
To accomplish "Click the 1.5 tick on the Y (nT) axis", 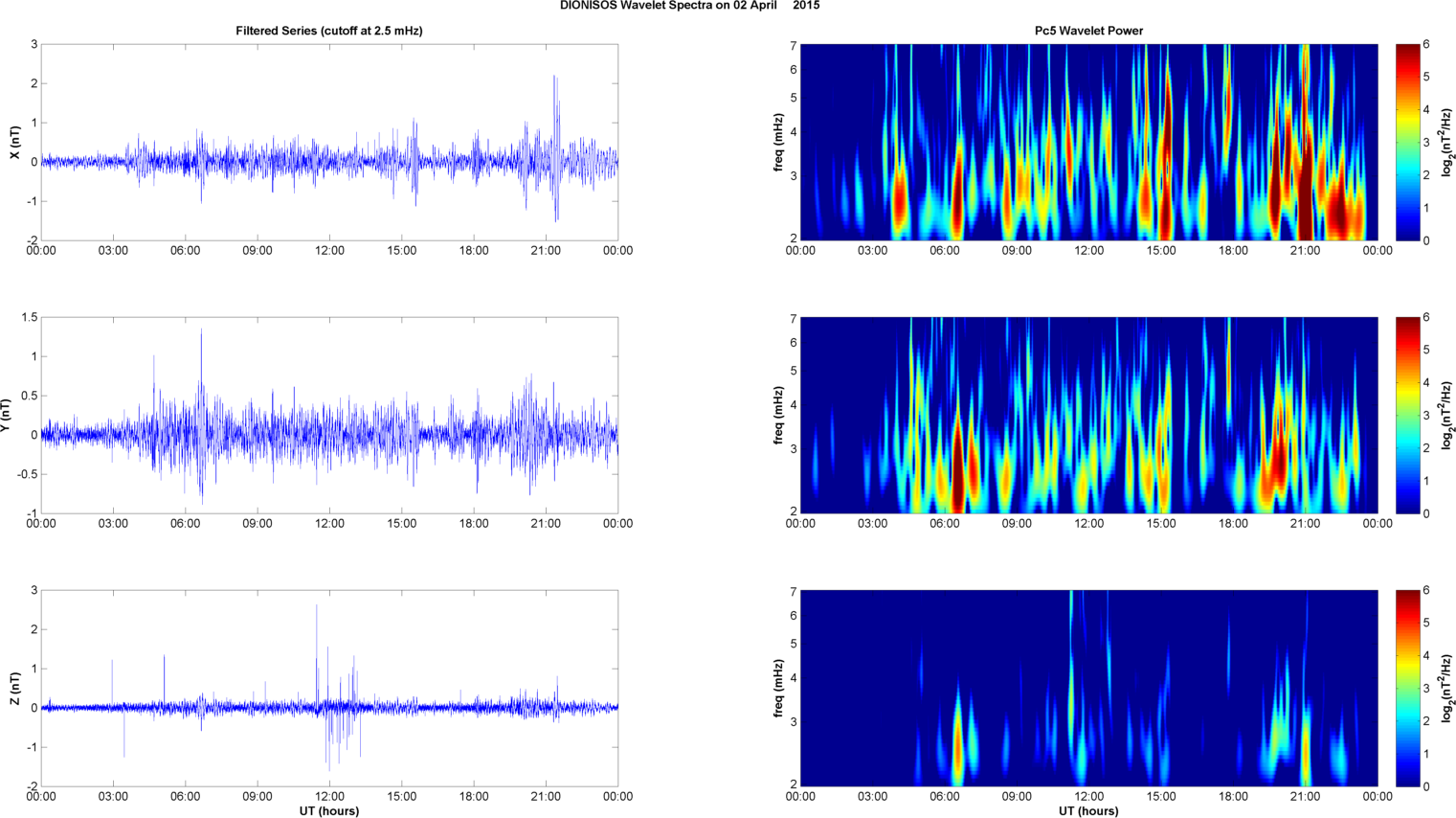I will 30,317.
